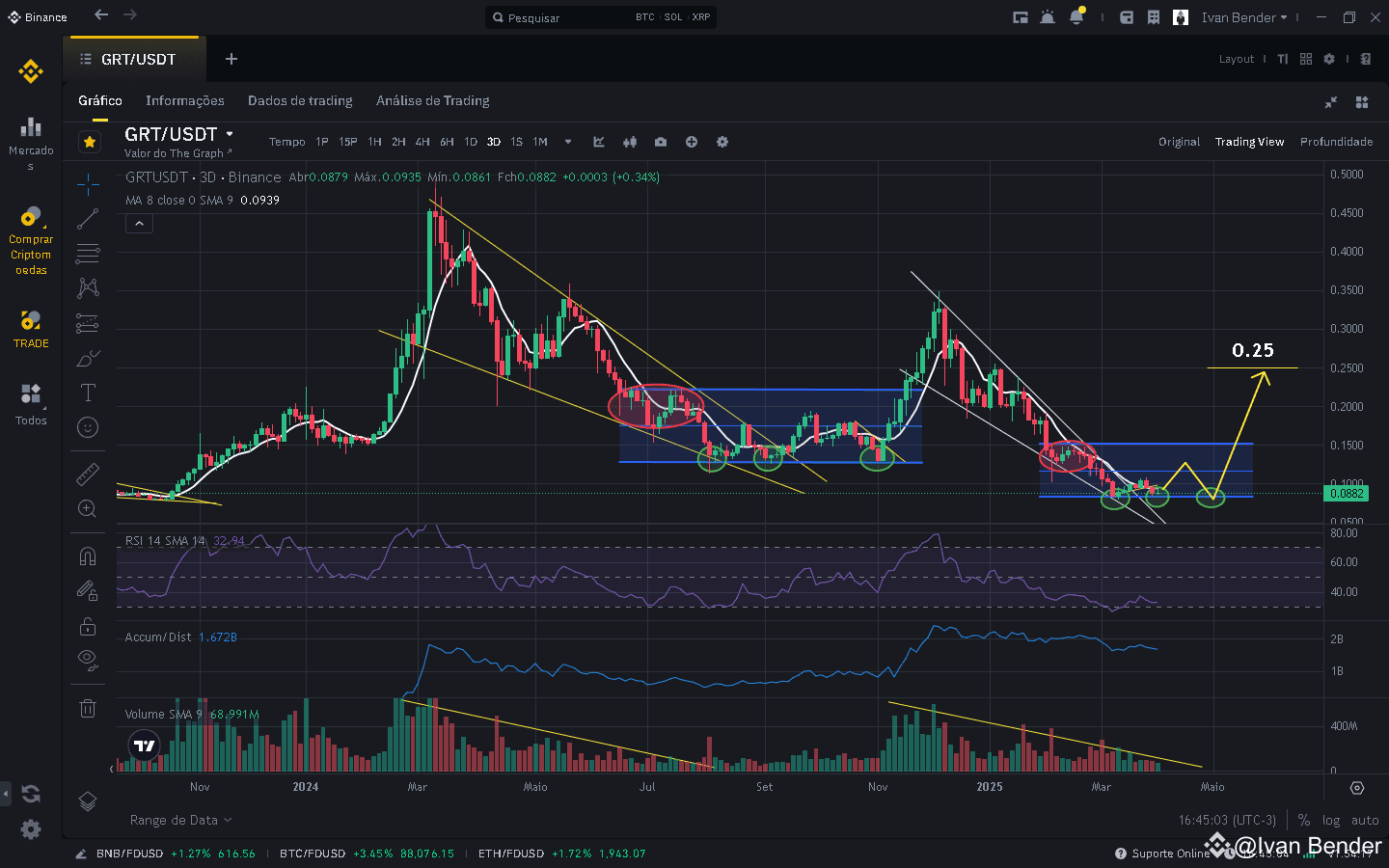Switch to the Informações tab
This screenshot has width=1389, height=868.
[185, 100]
